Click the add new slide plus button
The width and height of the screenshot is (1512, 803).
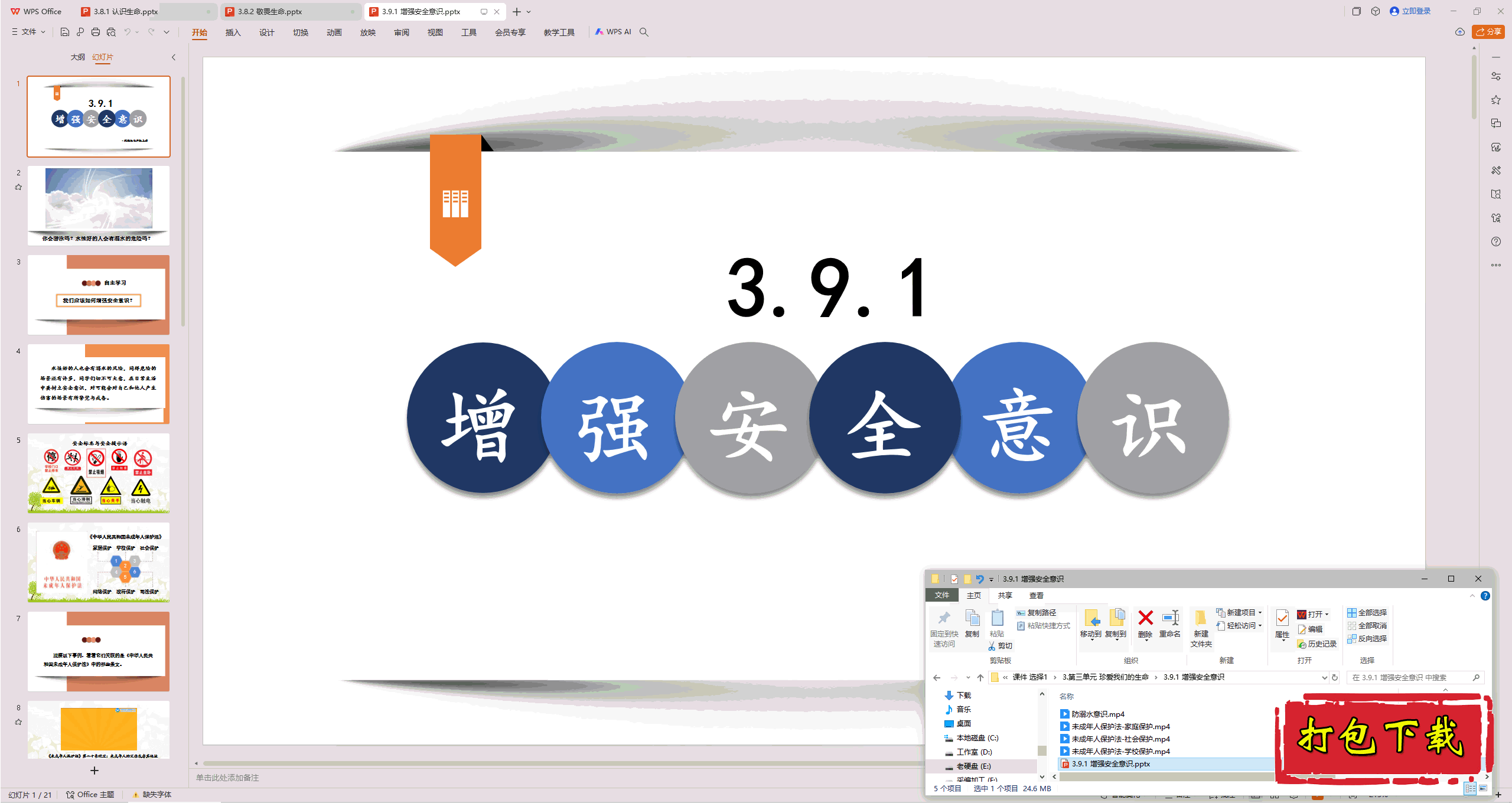coord(94,771)
